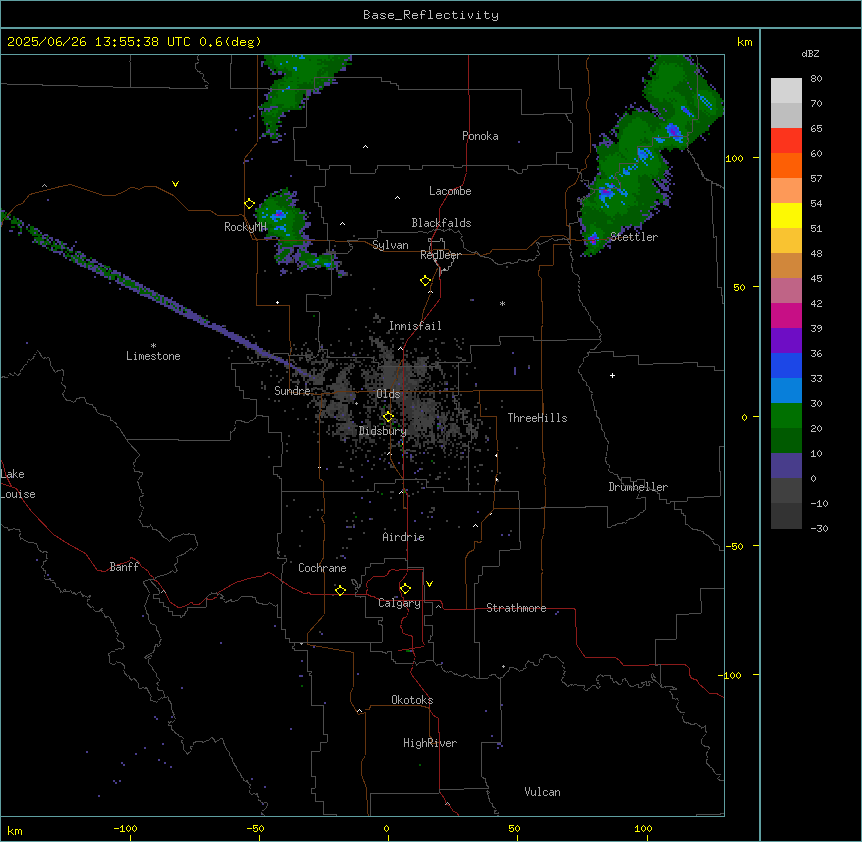862x842 pixels.
Task: Select the Airdrie label
Action: tap(404, 537)
